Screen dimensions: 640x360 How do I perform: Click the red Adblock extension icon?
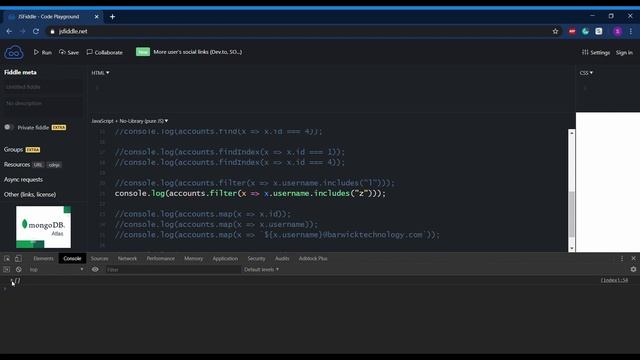point(572,31)
